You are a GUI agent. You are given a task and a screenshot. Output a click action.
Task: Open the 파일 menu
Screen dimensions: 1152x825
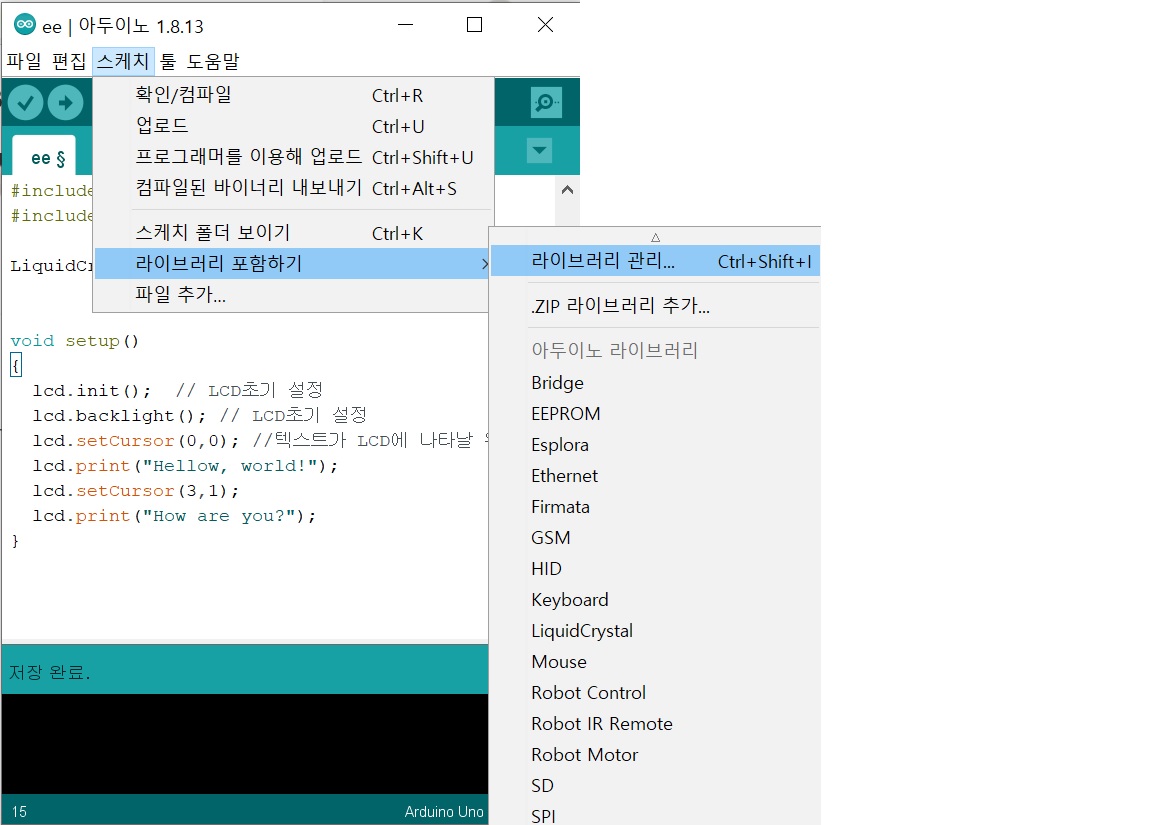pyautogui.click(x=24, y=62)
